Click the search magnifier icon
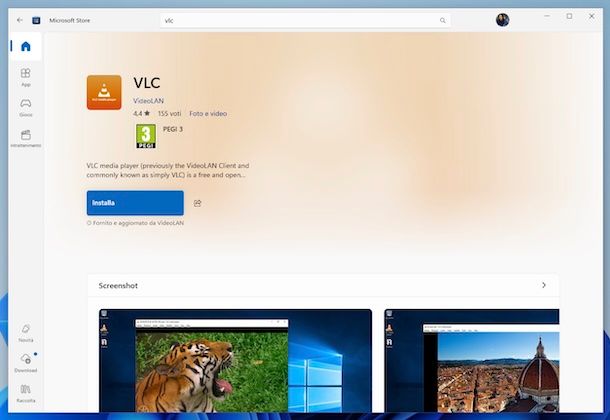 coord(443,21)
